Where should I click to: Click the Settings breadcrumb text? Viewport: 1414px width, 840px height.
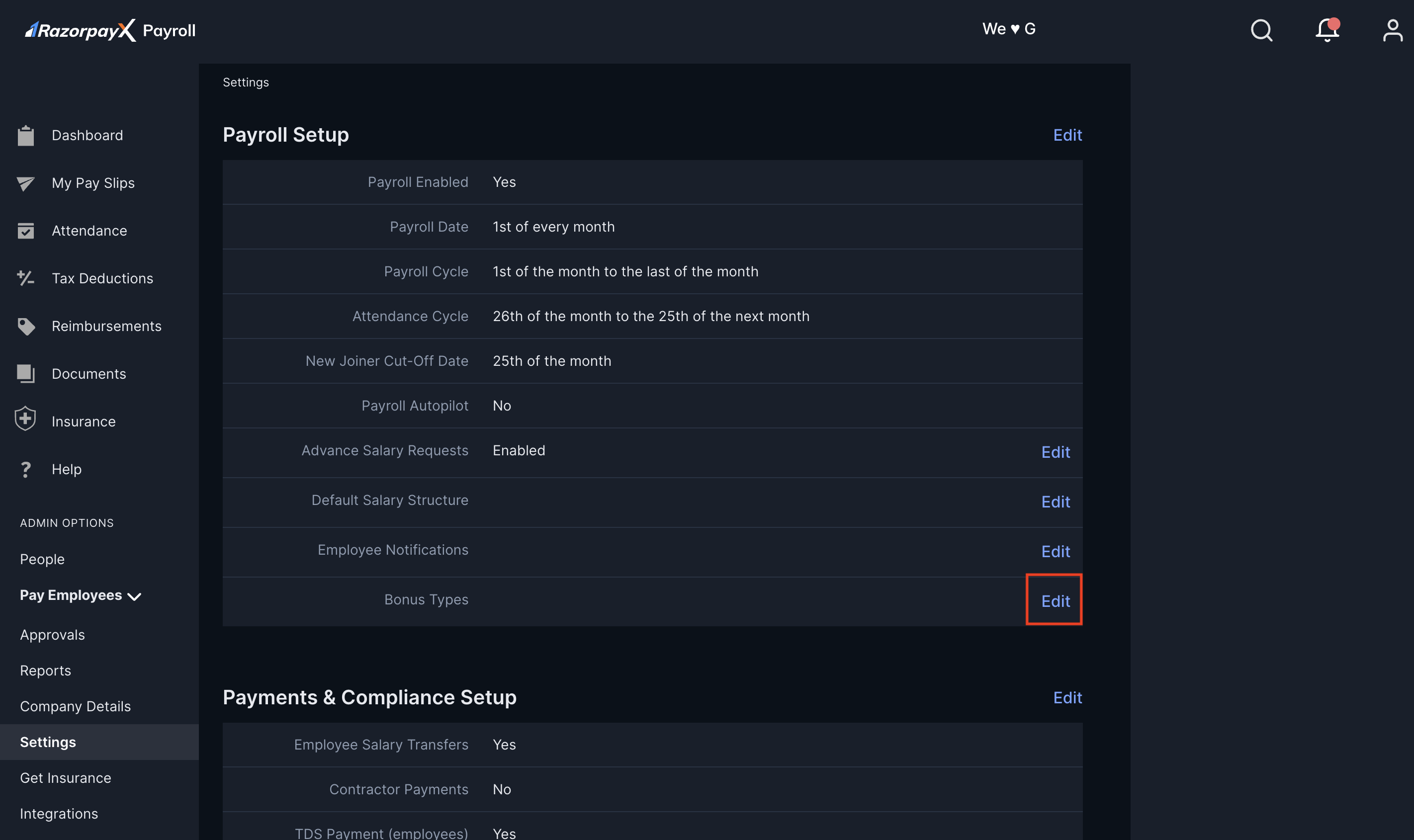[246, 82]
